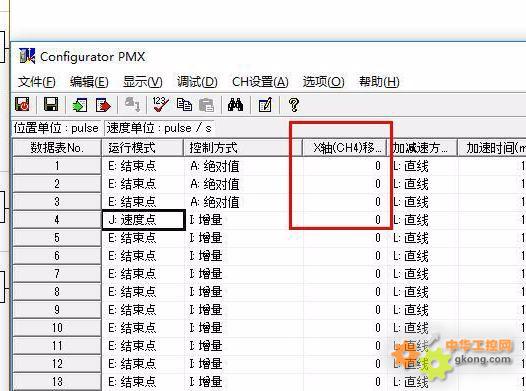Click the greyed Paste clipboard icon
Screen dimensions: 526x391
click(x=206, y=105)
